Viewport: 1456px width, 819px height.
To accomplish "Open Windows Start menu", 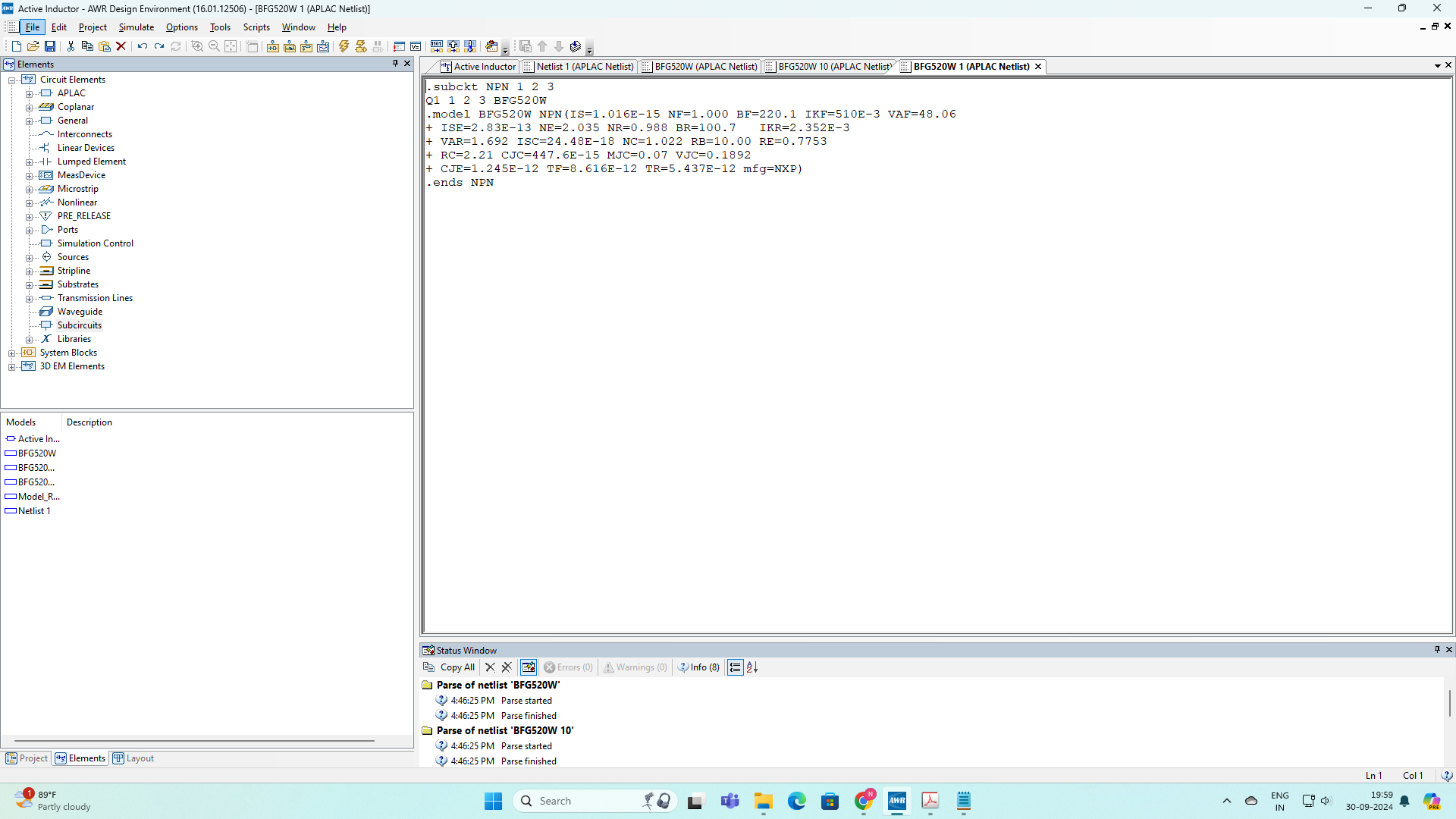I will (x=494, y=801).
